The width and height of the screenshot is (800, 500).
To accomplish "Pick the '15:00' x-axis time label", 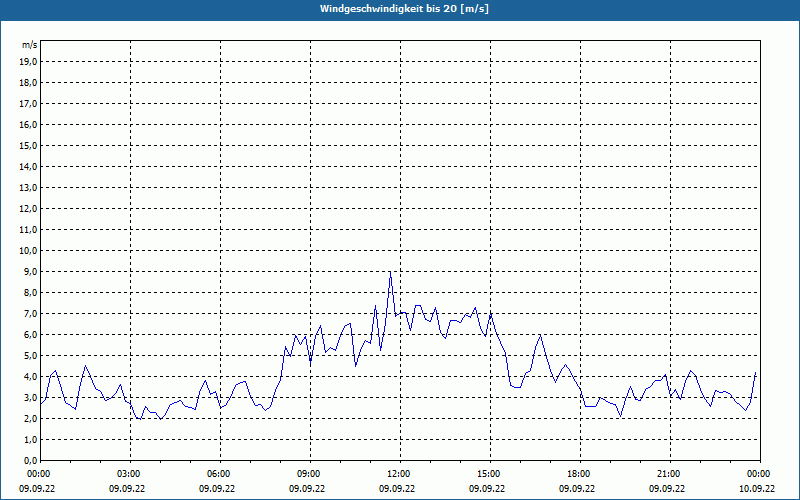I will click(x=490, y=474).
